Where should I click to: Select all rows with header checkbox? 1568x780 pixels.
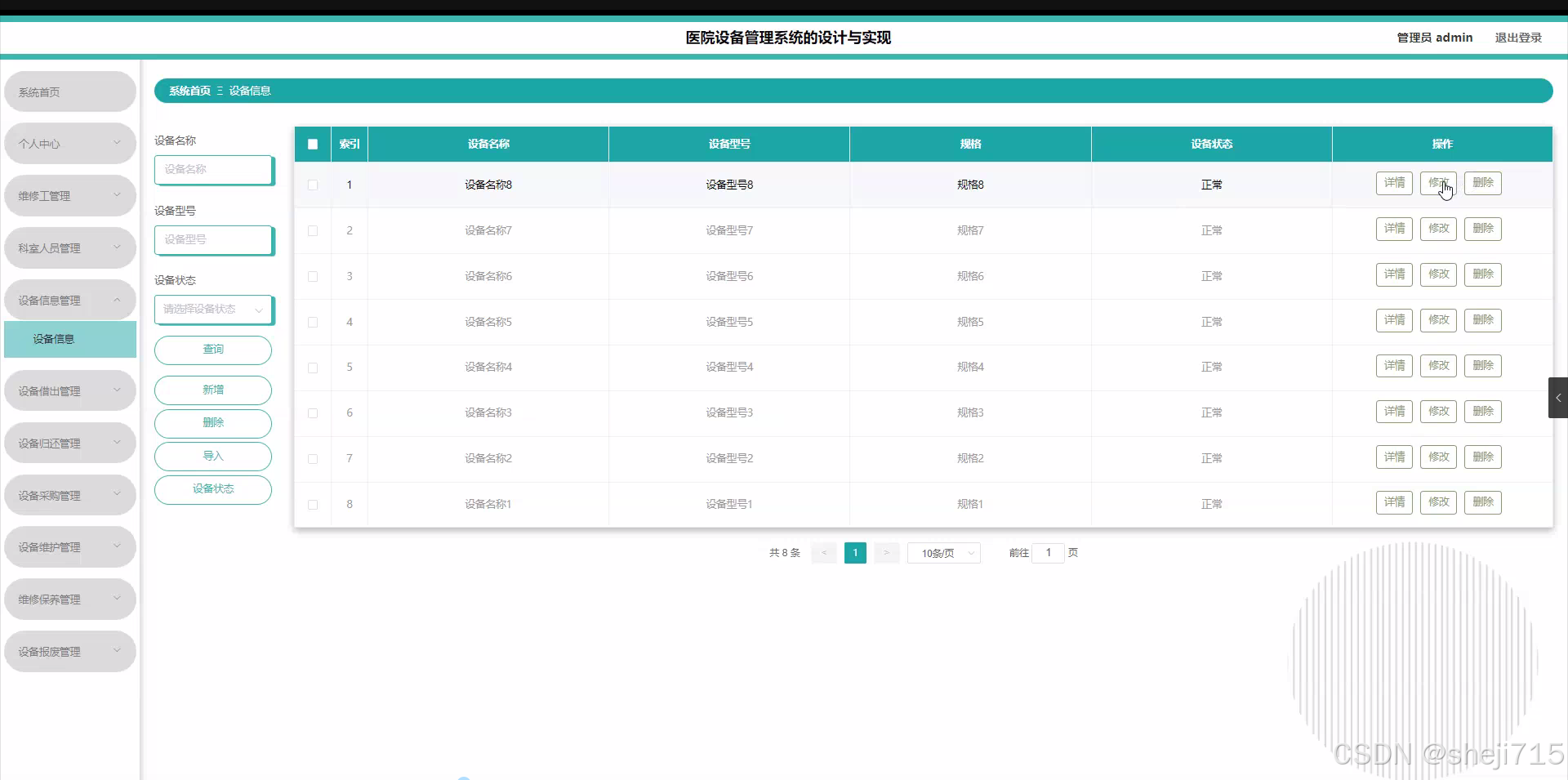[x=312, y=144]
